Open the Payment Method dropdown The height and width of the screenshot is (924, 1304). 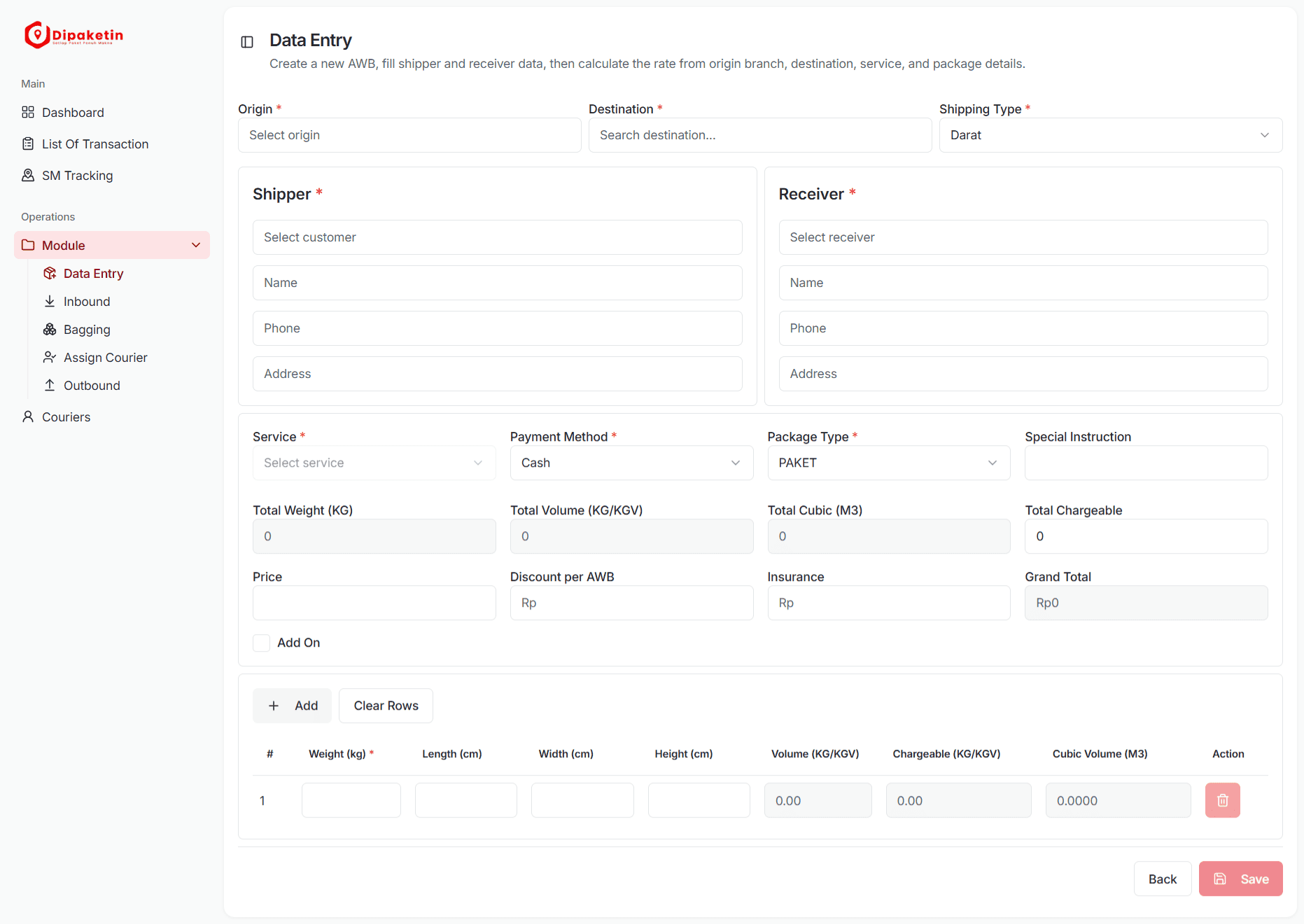(632, 463)
